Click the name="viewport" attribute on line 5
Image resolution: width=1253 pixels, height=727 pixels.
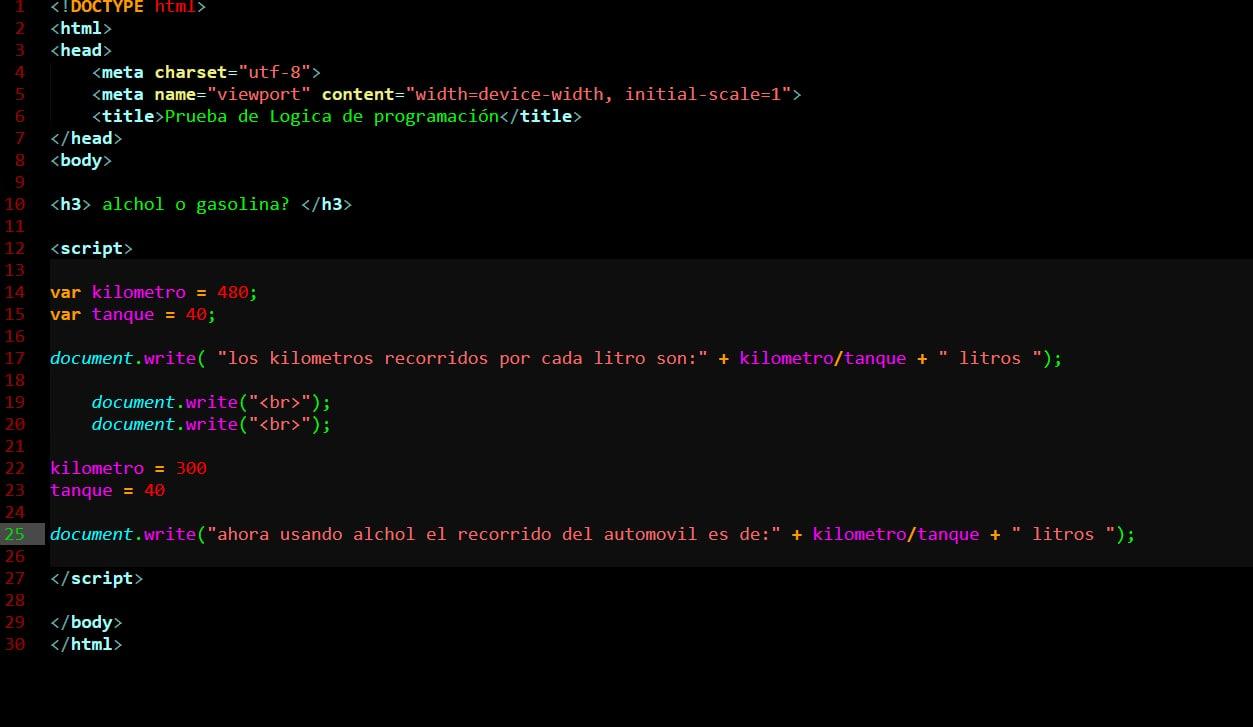[x=233, y=94]
